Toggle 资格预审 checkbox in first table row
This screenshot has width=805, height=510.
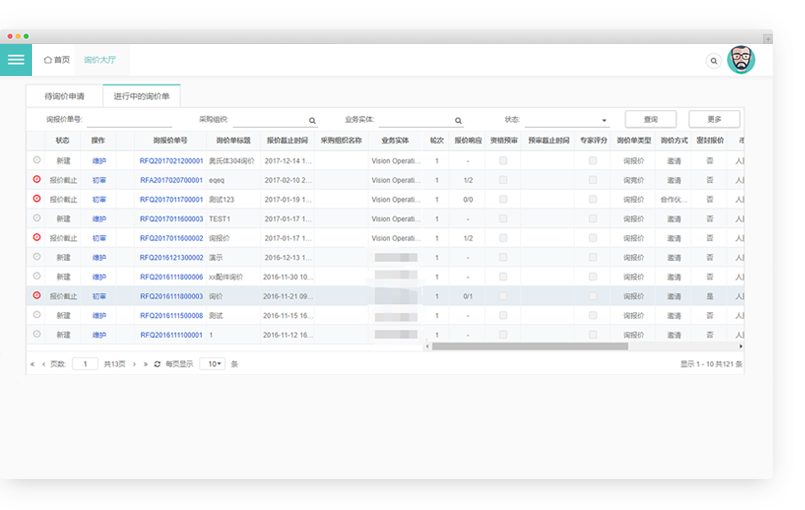[503, 160]
